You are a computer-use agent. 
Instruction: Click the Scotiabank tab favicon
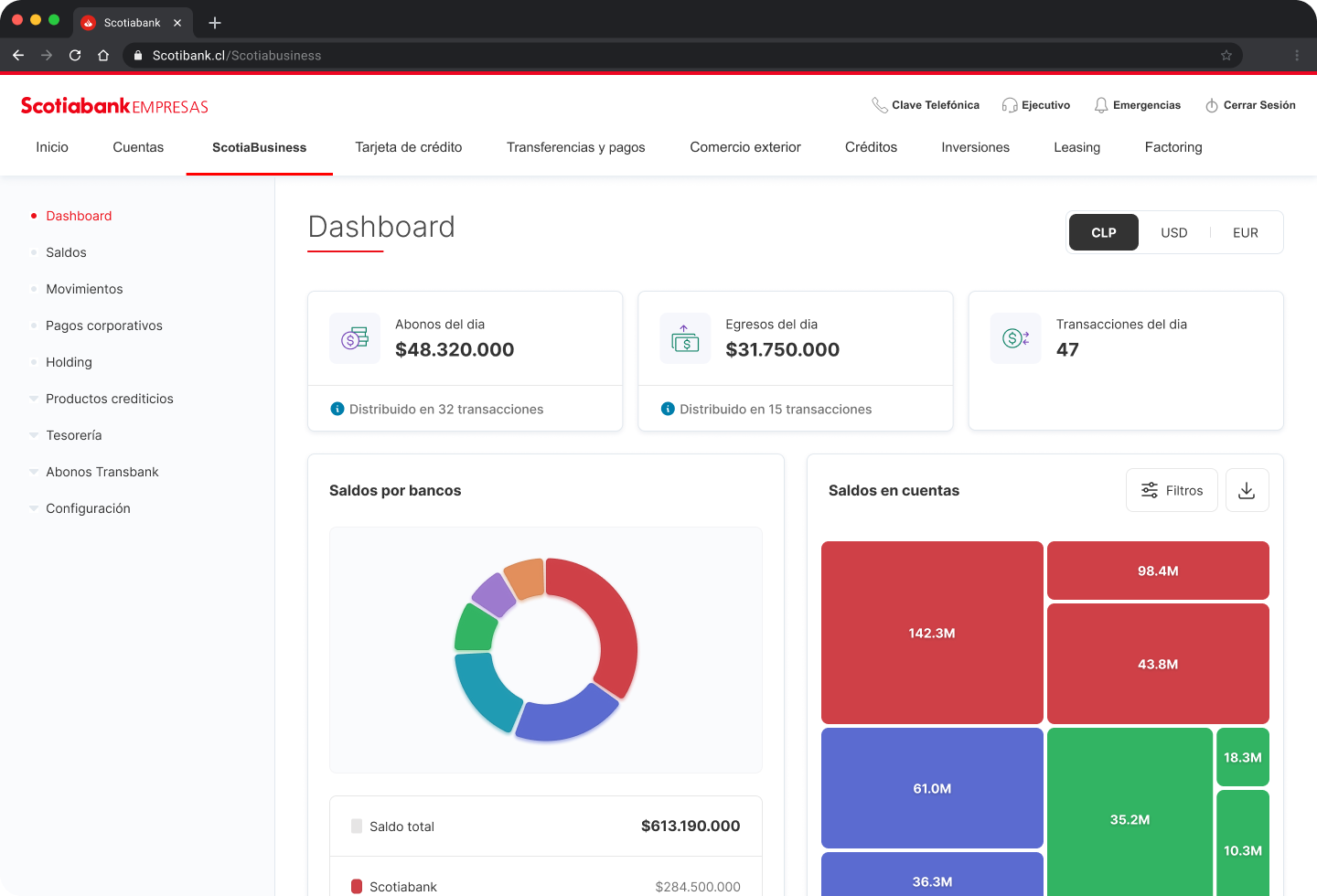click(x=89, y=23)
